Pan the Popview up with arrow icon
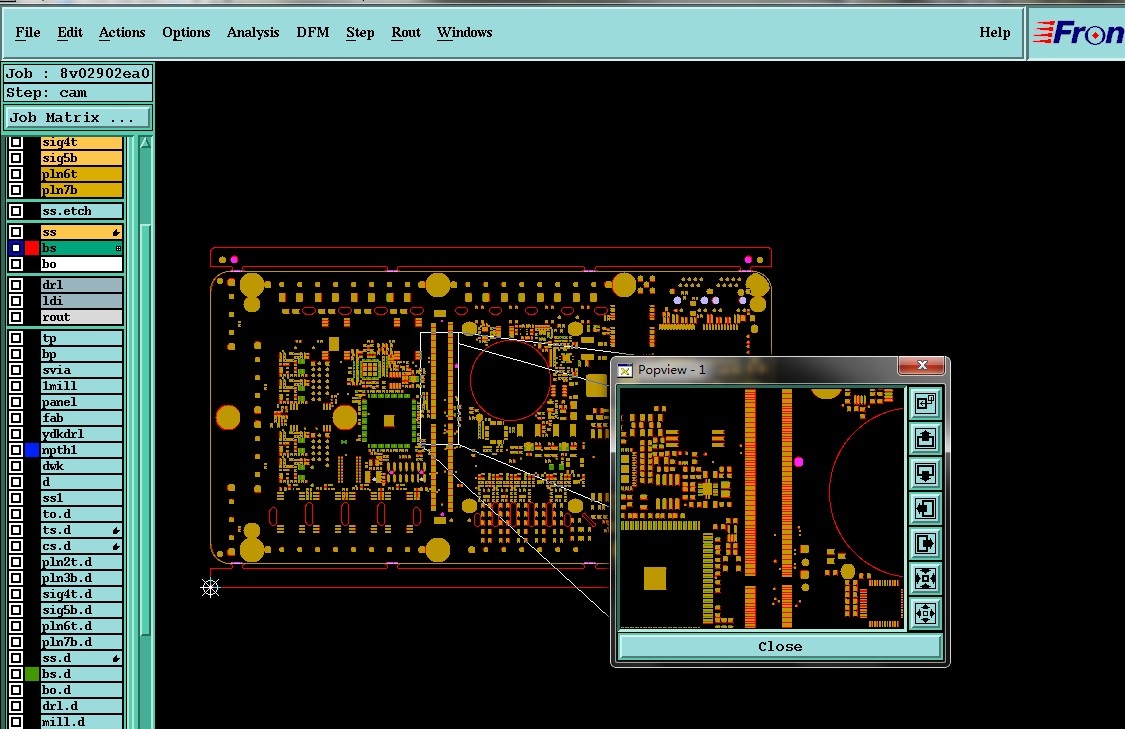The image size is (1125, 729). click(925, 438)
